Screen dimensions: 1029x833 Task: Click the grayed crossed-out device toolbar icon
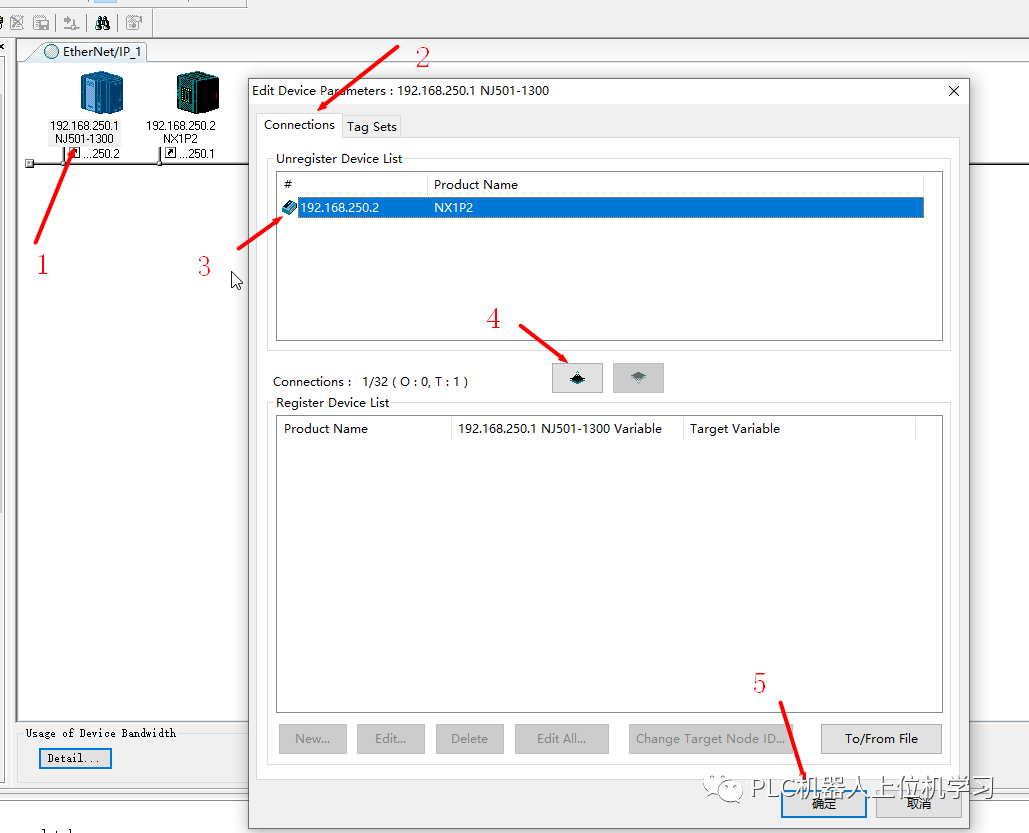point(18,24)
